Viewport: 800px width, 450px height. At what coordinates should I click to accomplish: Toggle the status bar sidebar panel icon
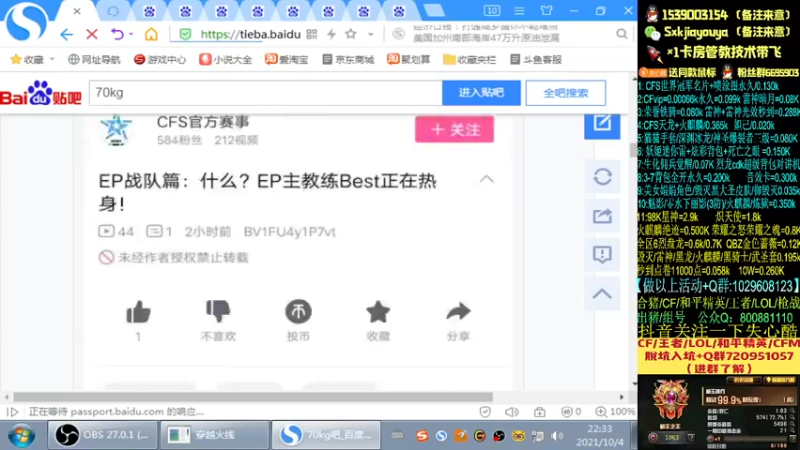pyautogui.click(x=13, y=412)
